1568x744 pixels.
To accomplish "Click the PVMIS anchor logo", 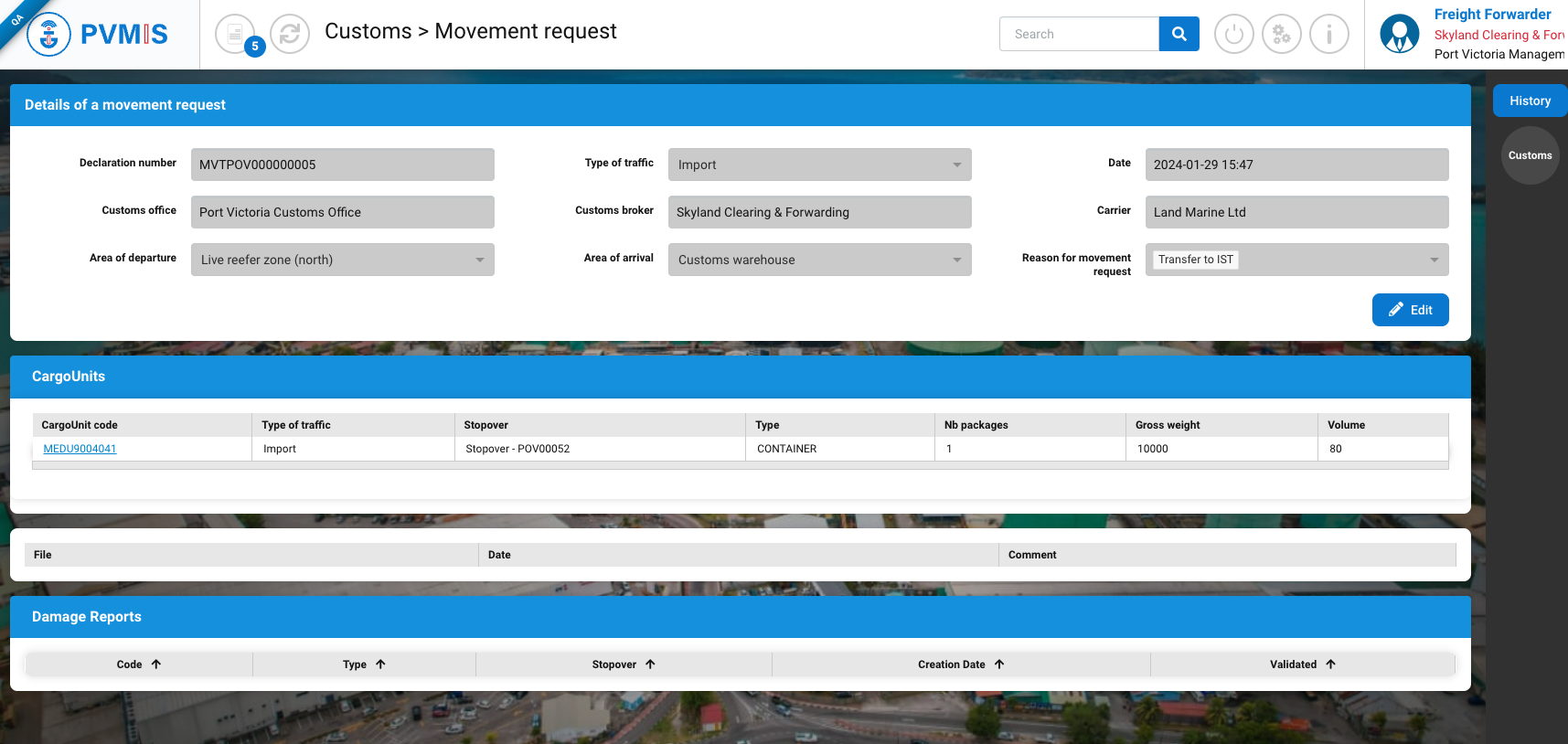I will click(49, 35).
